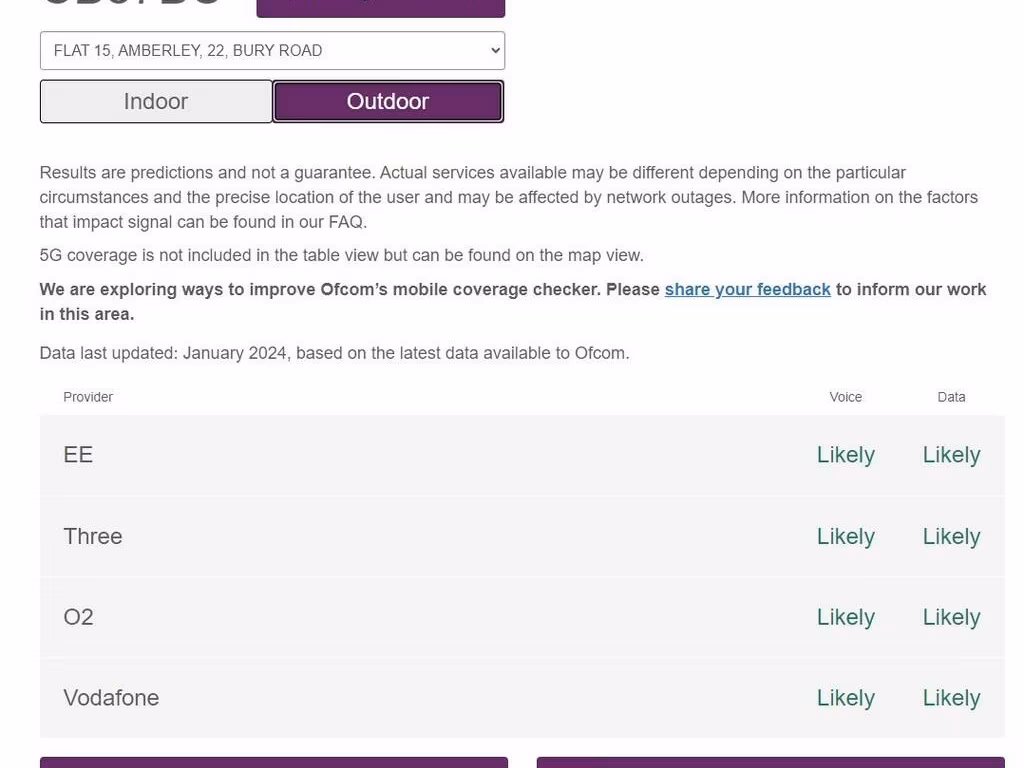
Task: Click EE's Data coverage result
Action: click(x=951, y=455)
